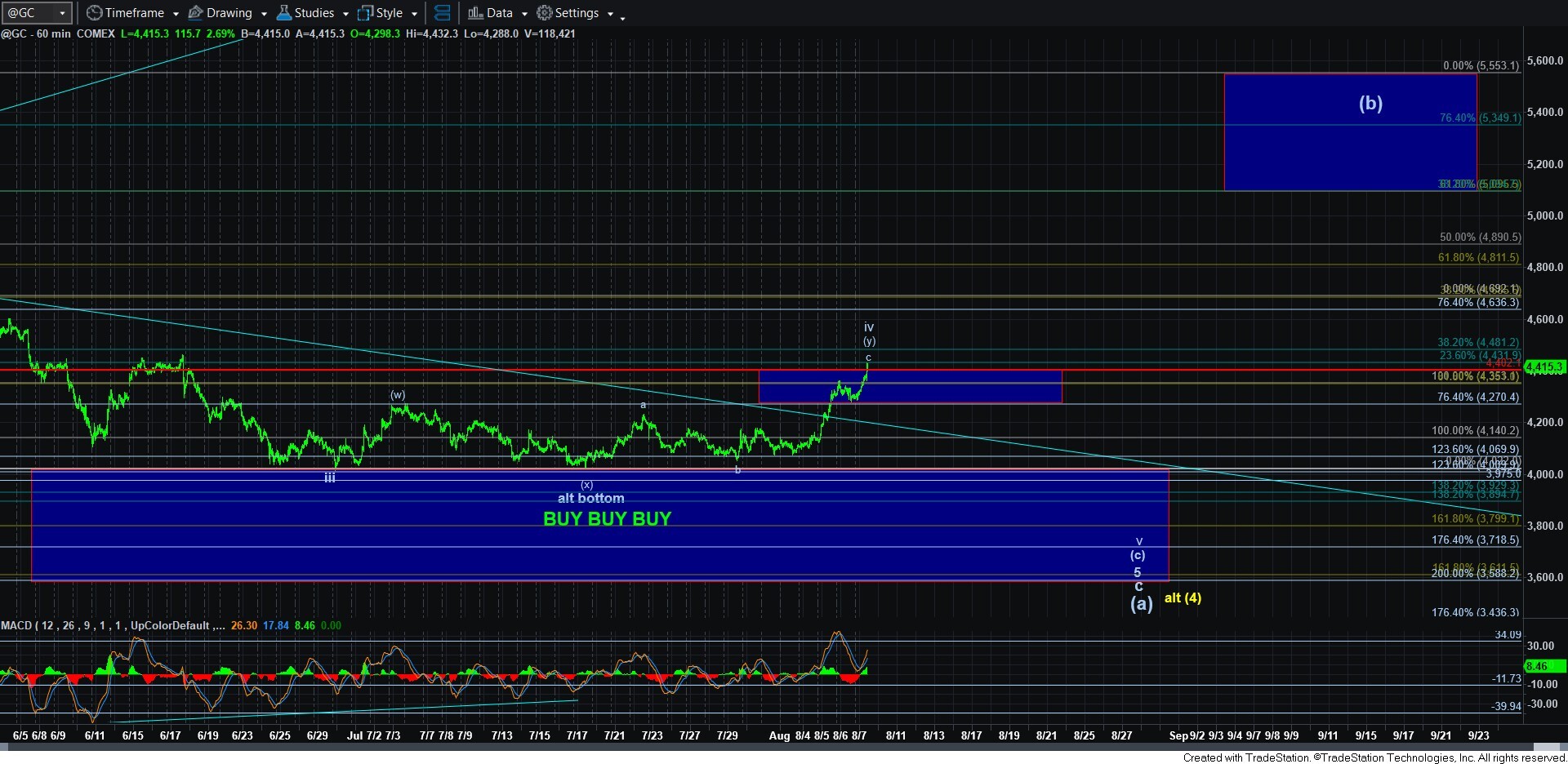Click the Studies flask icon
1568x764 pixels.
pos(284,13)
